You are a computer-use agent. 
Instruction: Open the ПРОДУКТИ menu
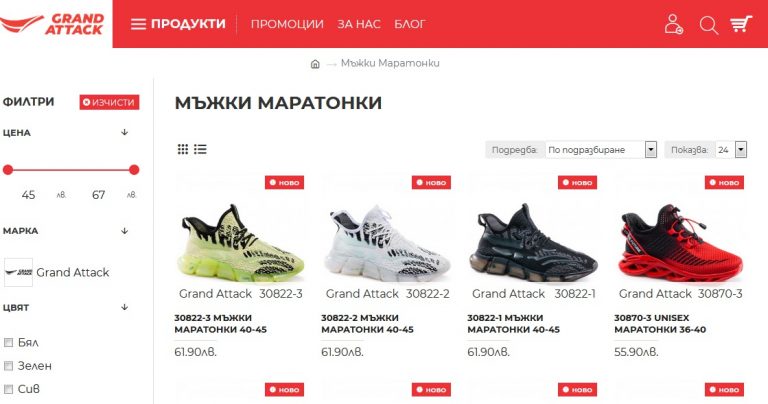178,24
